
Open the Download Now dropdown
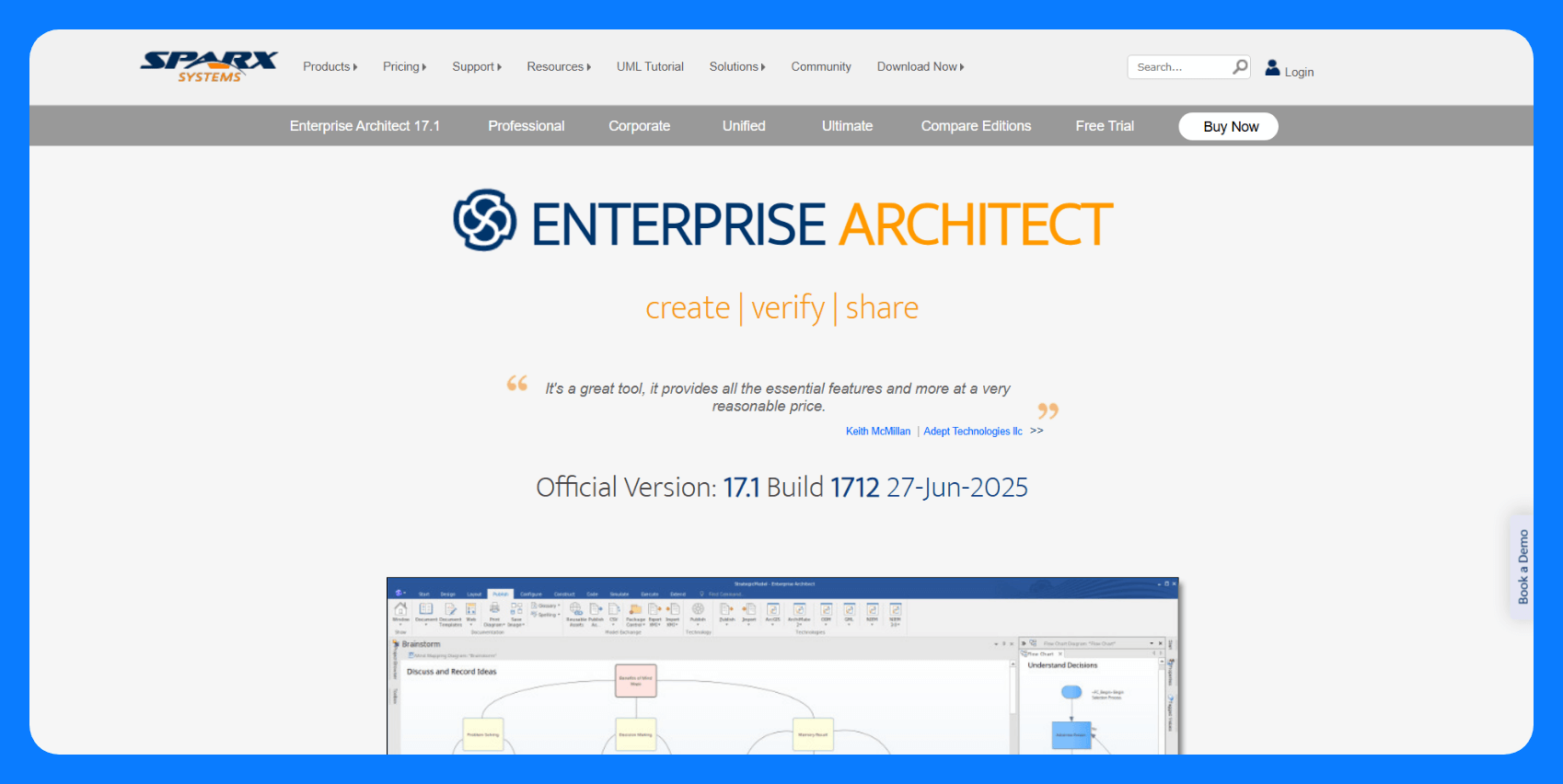coord(920,66)
